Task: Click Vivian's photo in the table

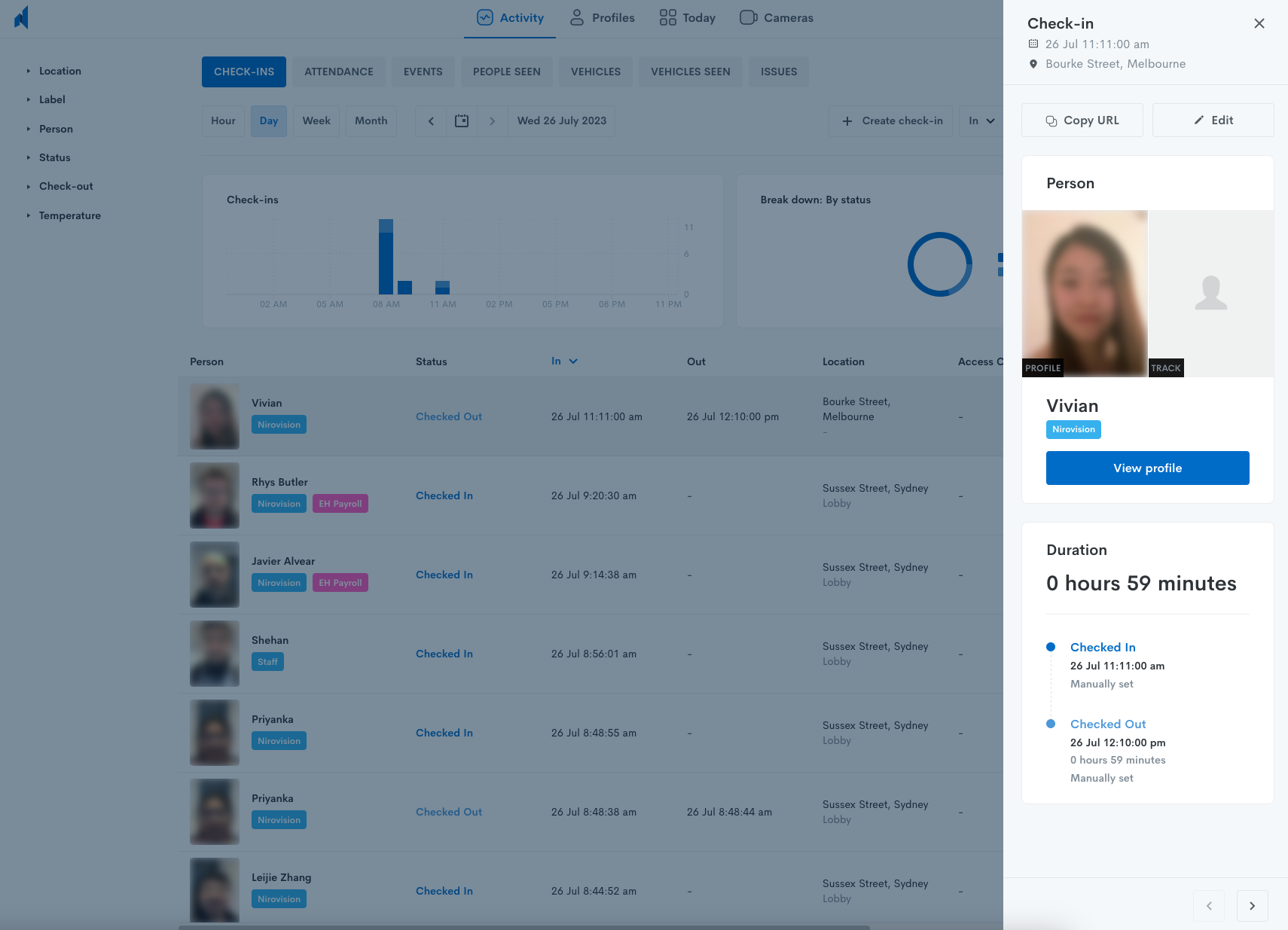Action: point(215,416)
